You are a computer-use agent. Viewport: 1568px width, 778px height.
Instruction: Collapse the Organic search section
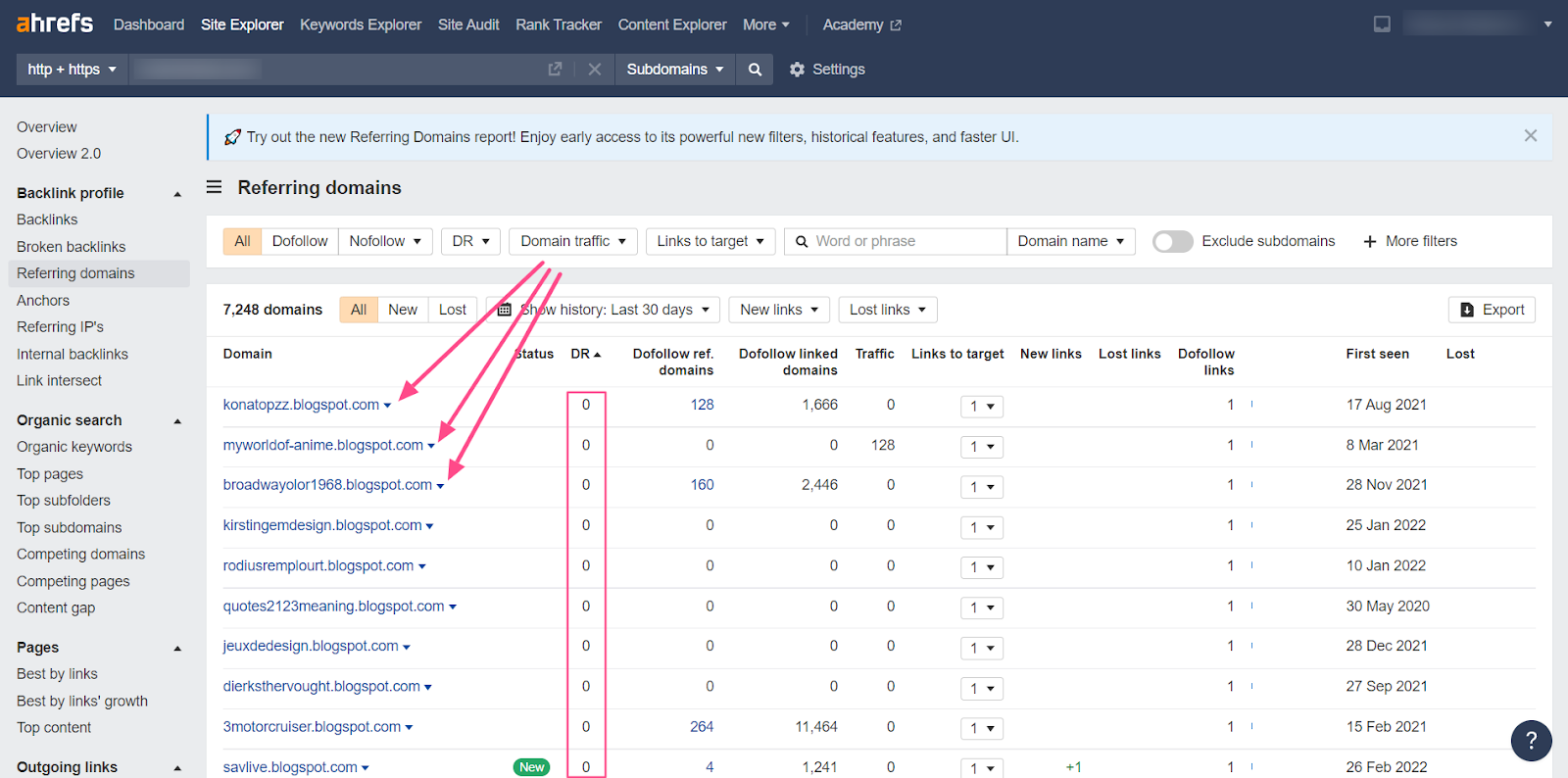(x=177, y=421)
